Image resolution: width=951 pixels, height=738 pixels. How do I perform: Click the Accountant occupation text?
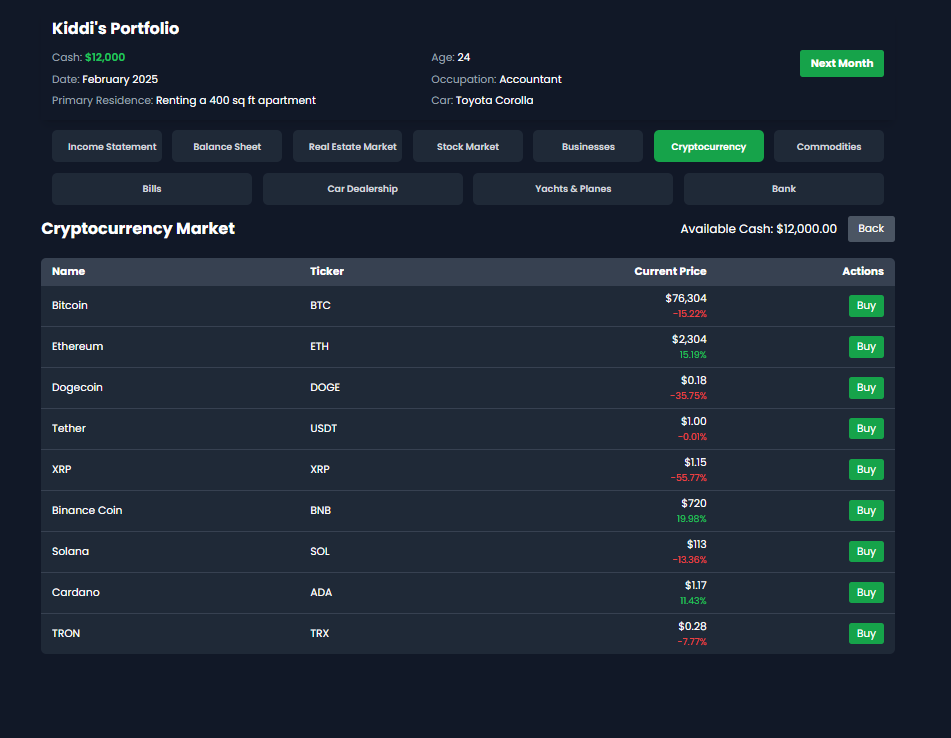pyautogui.click(x=530, y=79)
